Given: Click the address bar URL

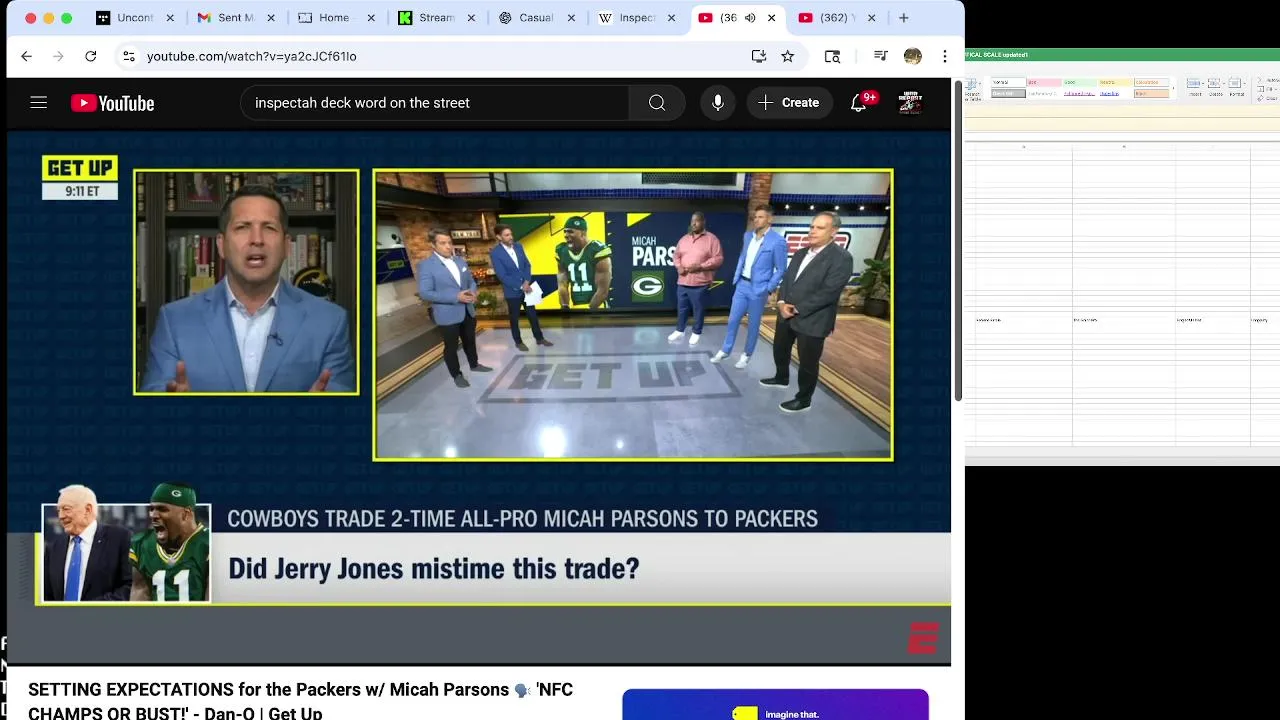Looking at the screenshot, I should point(252,56).
